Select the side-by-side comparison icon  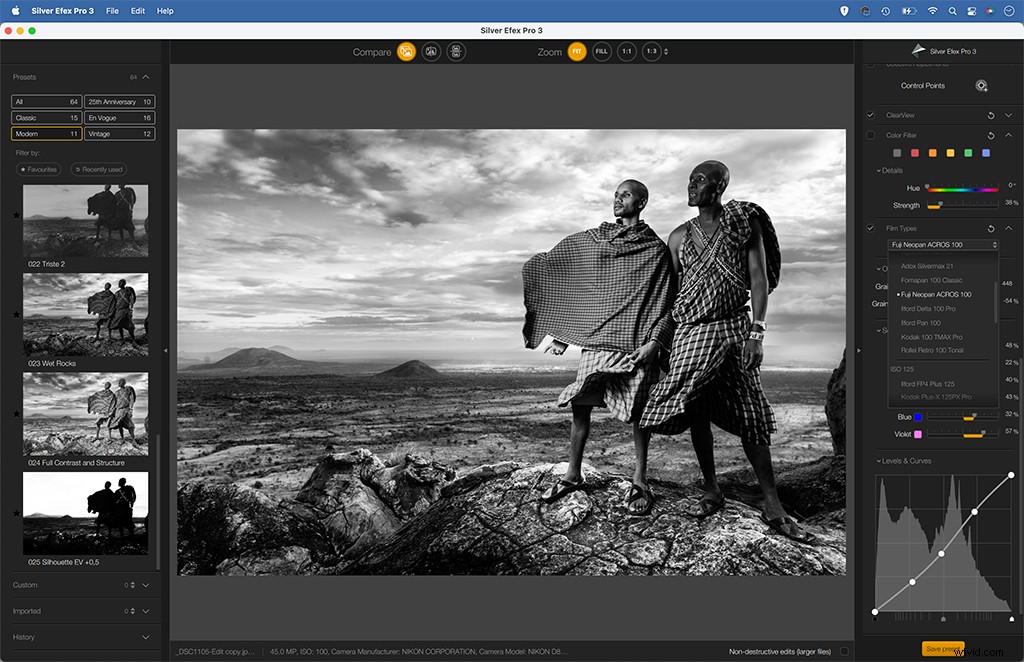(455, 51)
